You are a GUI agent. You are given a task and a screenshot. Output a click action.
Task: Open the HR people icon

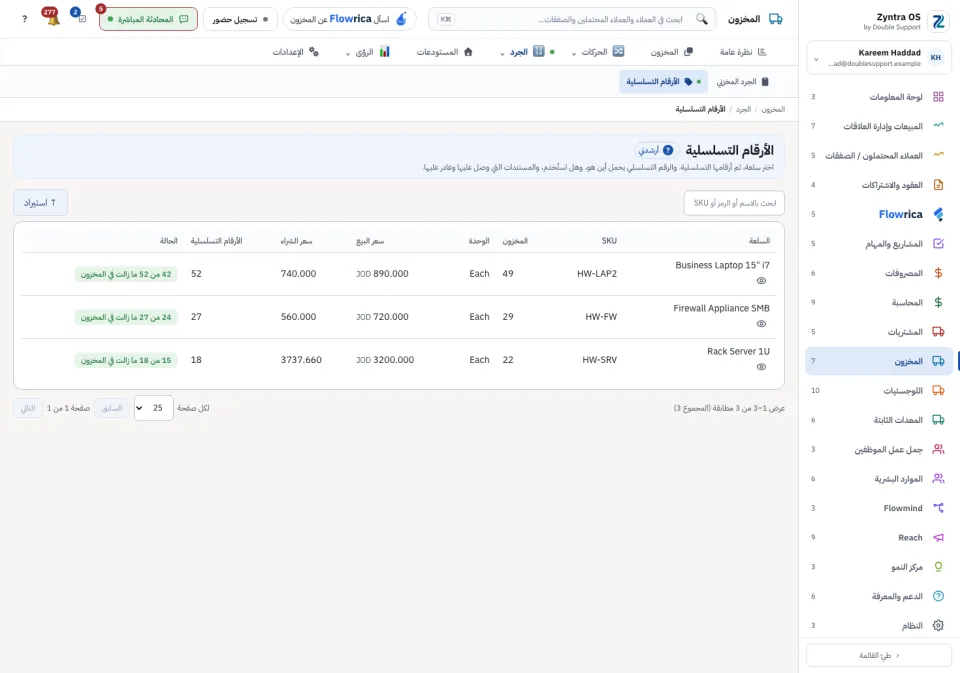point(938,478)
